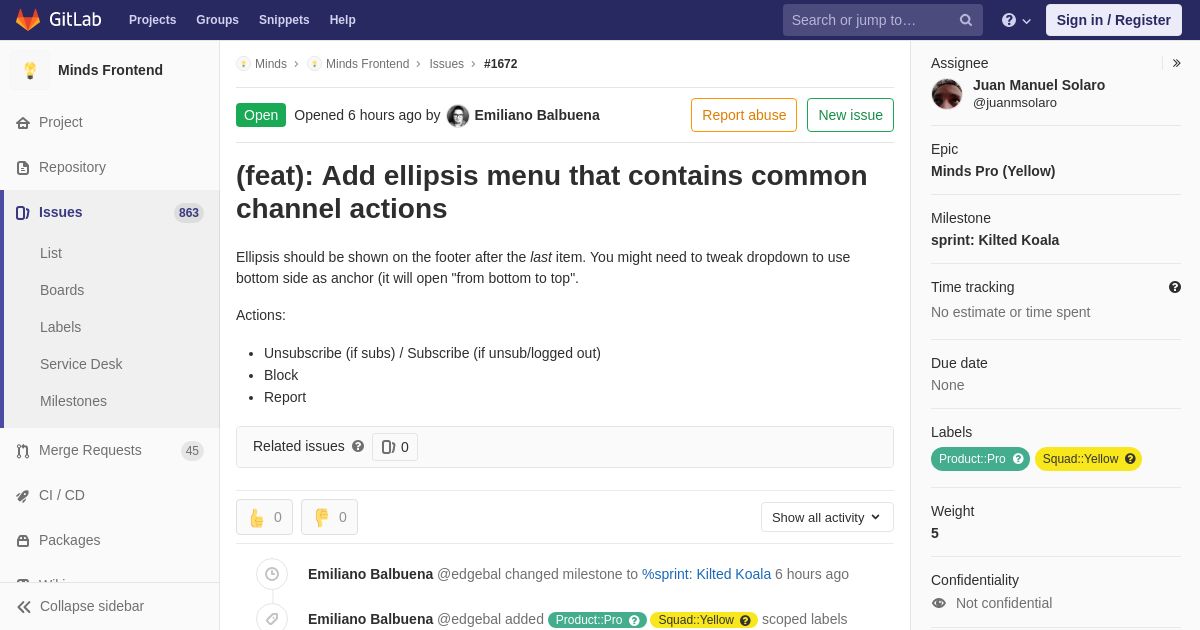
Task: Click the search magnifier icon
Action: [966, 20]
